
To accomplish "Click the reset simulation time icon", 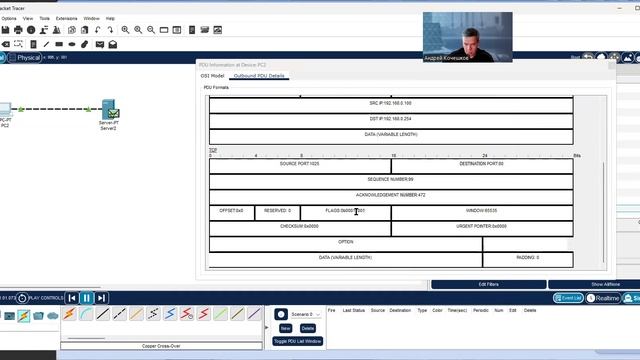I will (x=22, y=298).
